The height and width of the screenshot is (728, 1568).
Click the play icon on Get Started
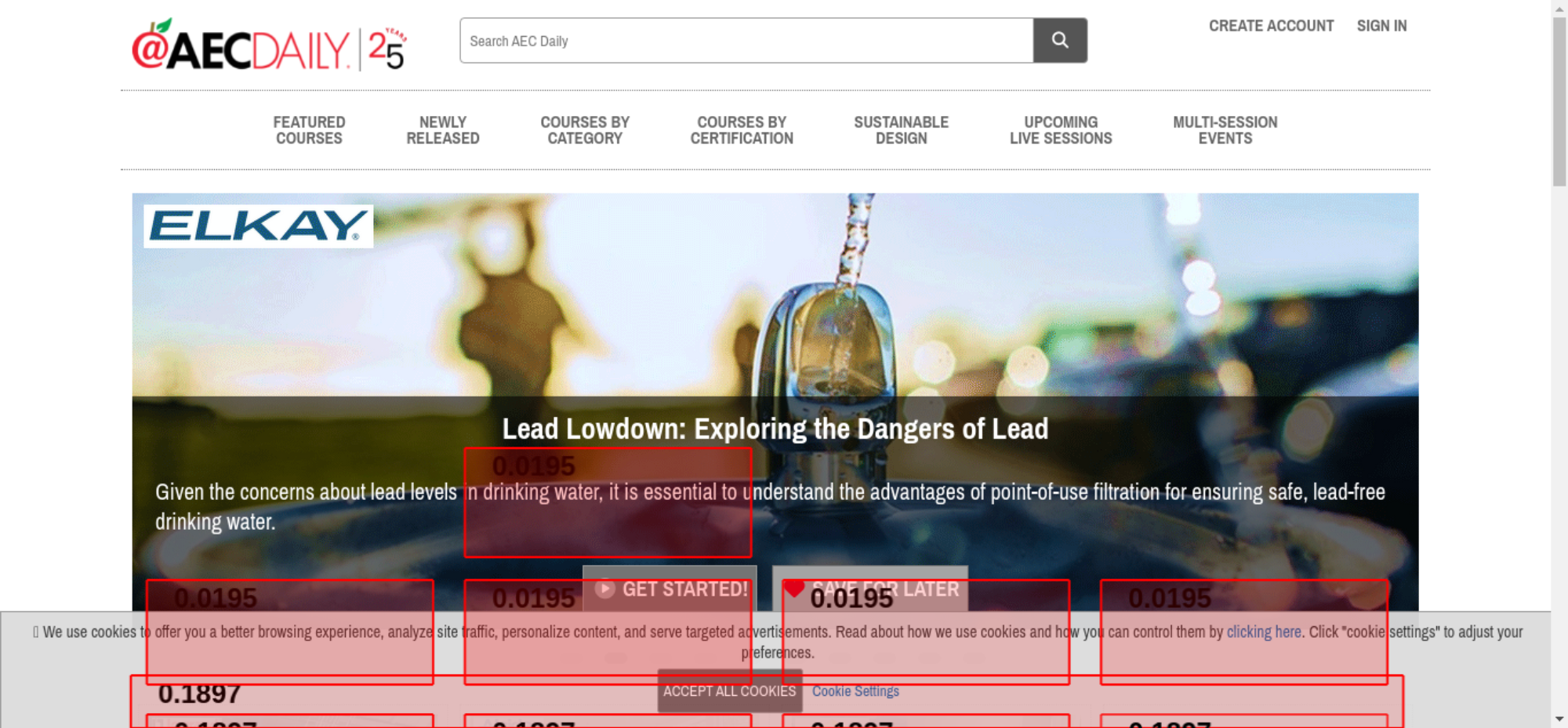click(x=604, y=589)
